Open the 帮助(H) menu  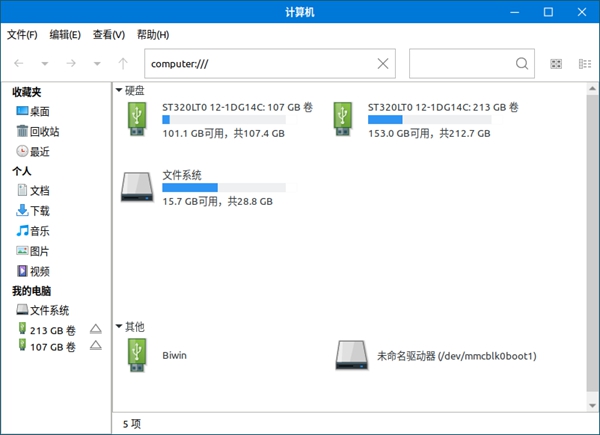(153, 35)
